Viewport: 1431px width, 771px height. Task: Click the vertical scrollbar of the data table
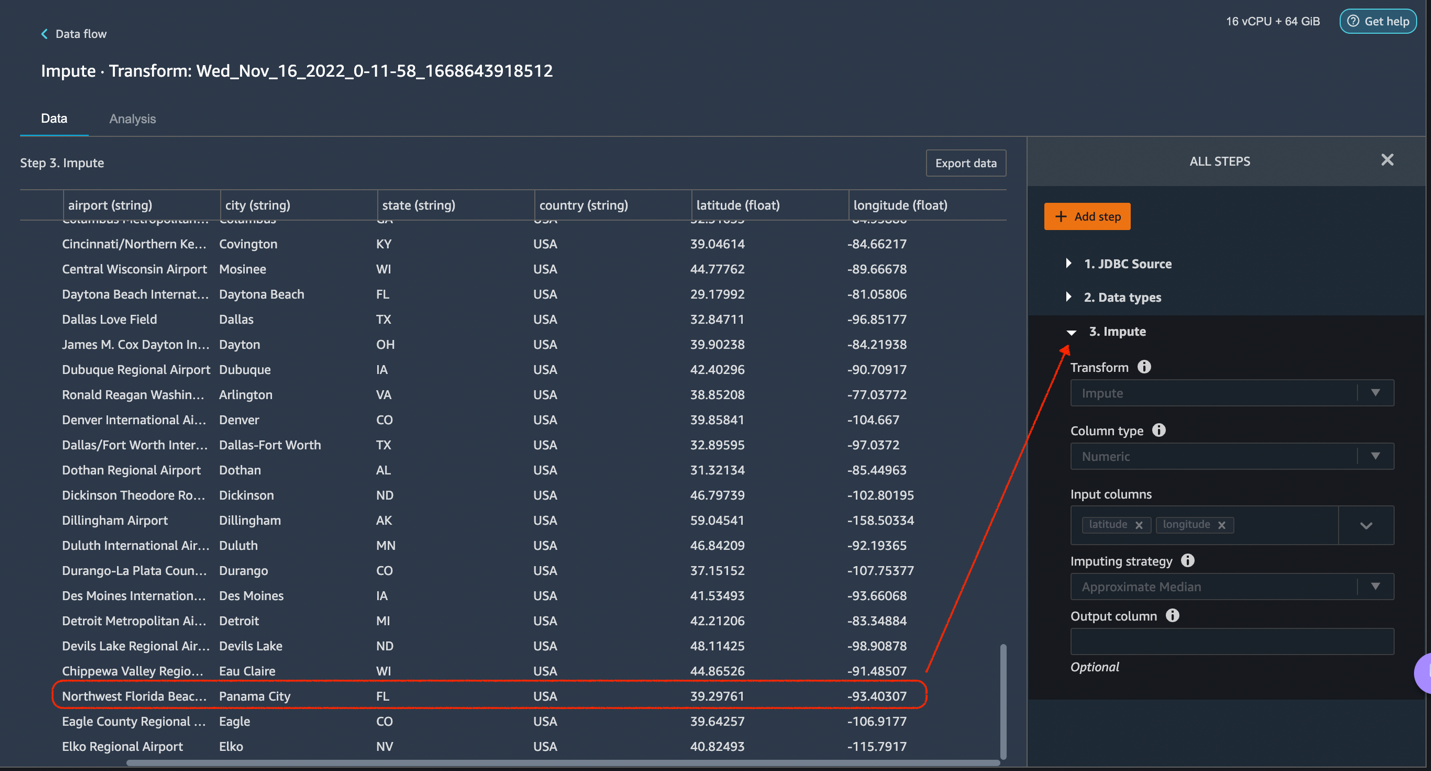pyautogui.click(x=1003, y=700)
